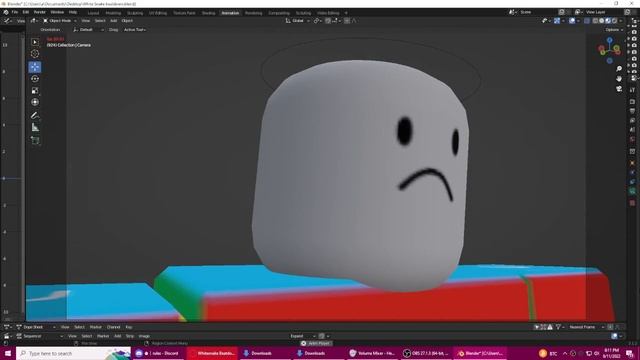Open the Volume Mixer taskbar window
The image size is (640, 360).
coord(373,353)
